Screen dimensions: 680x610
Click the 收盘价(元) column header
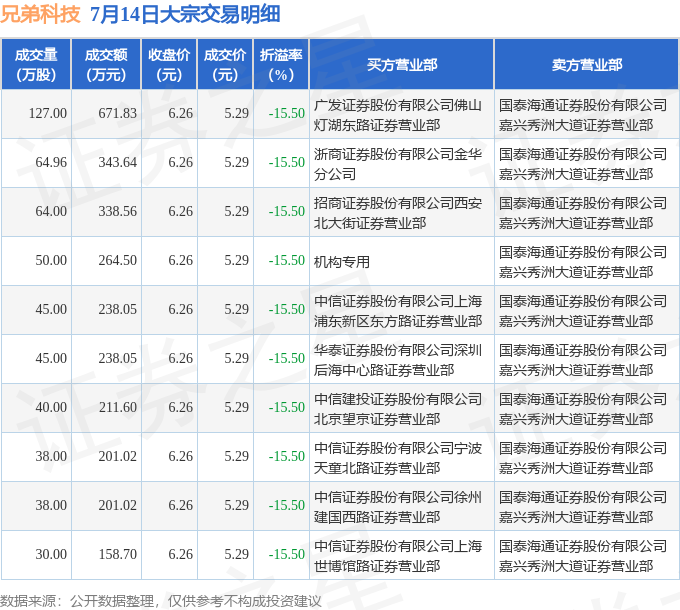tap(169, 65)
